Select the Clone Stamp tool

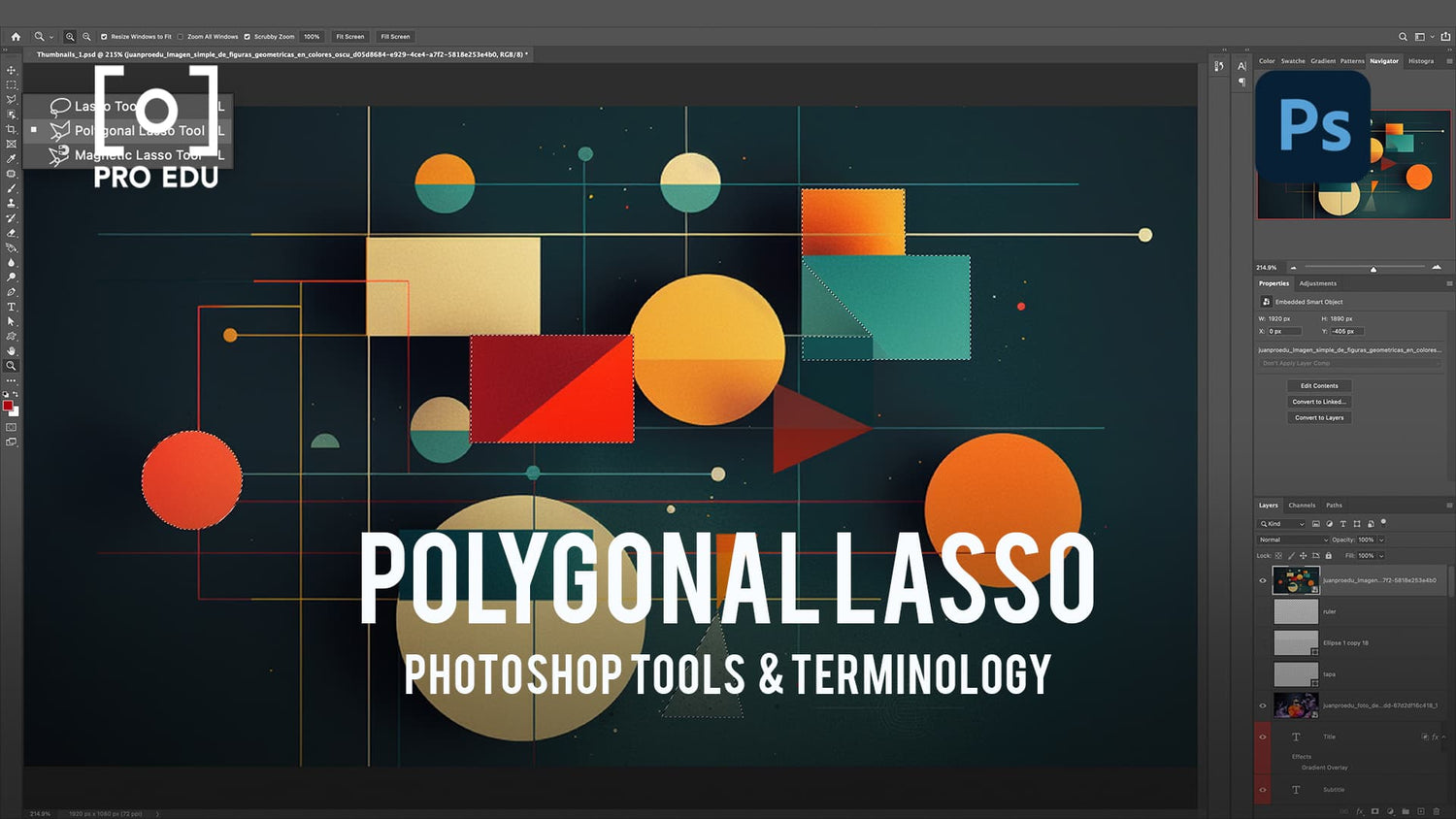(x=11, y=205)
